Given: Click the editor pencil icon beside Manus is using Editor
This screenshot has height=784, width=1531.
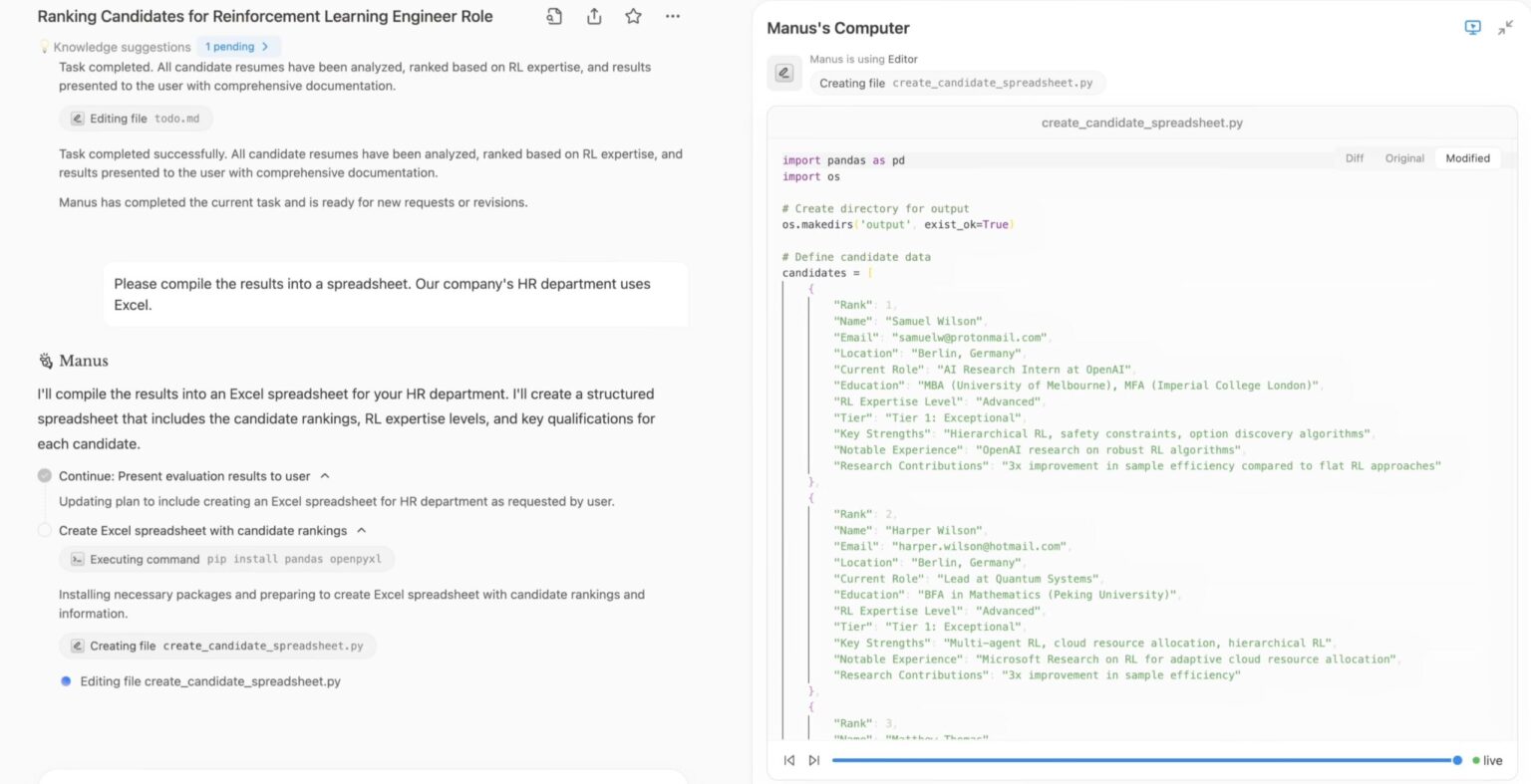Looking at the screenshot, I should click(x=784, y=73).
